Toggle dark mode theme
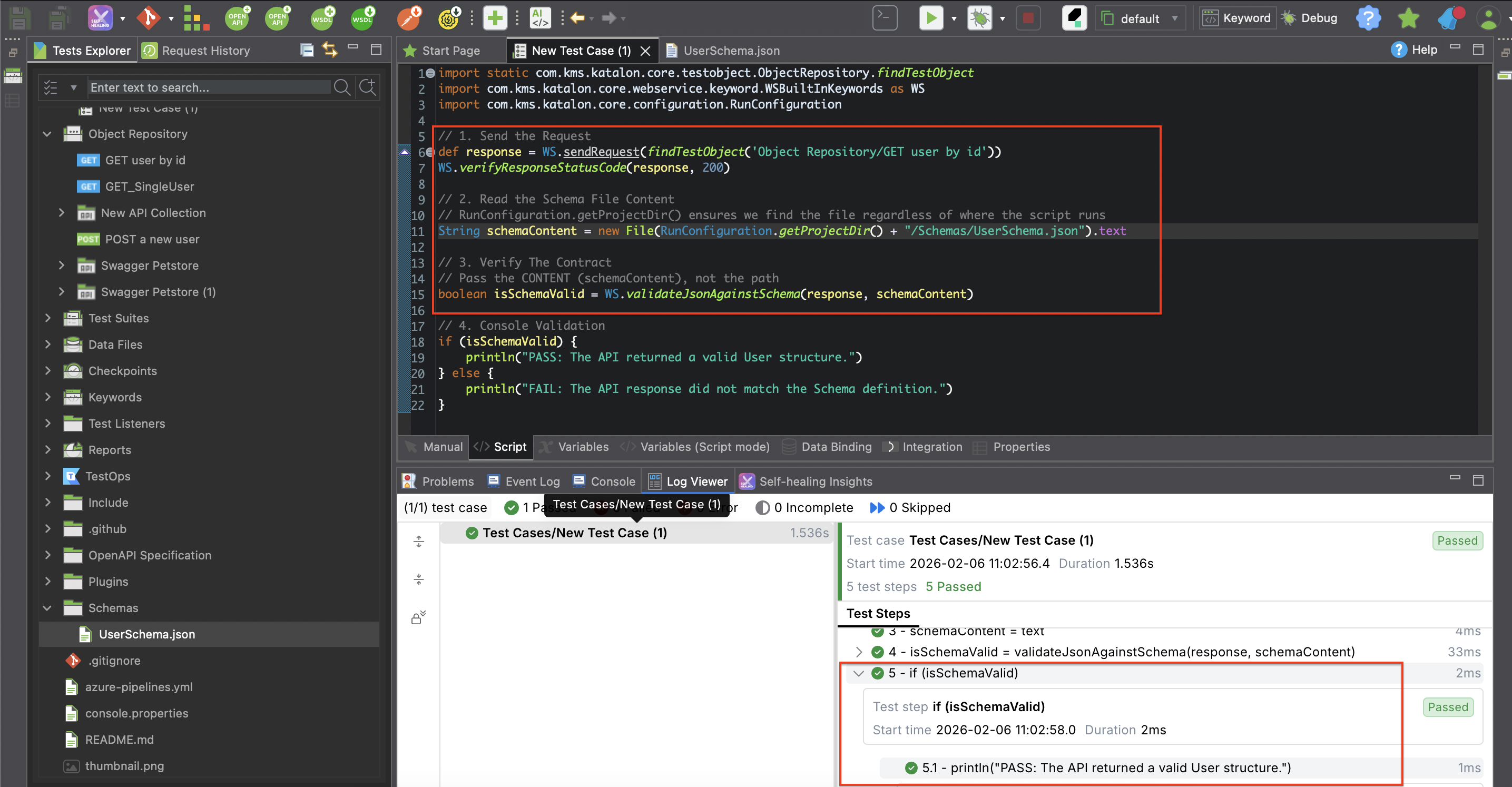The height and width of the screenshot is (787, 1512). (x=1074, y=17)
